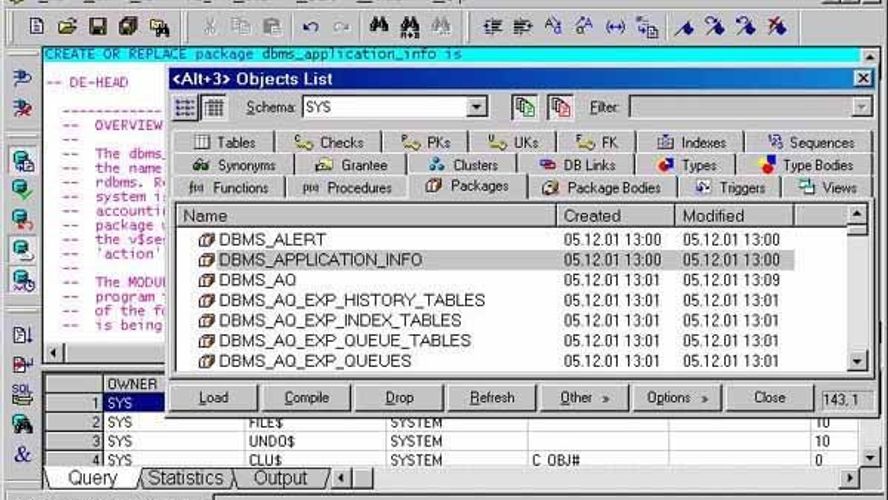Click the Indent lines toolbar icon
Viewport: 888px width, 500px height.
click(493, 26)
